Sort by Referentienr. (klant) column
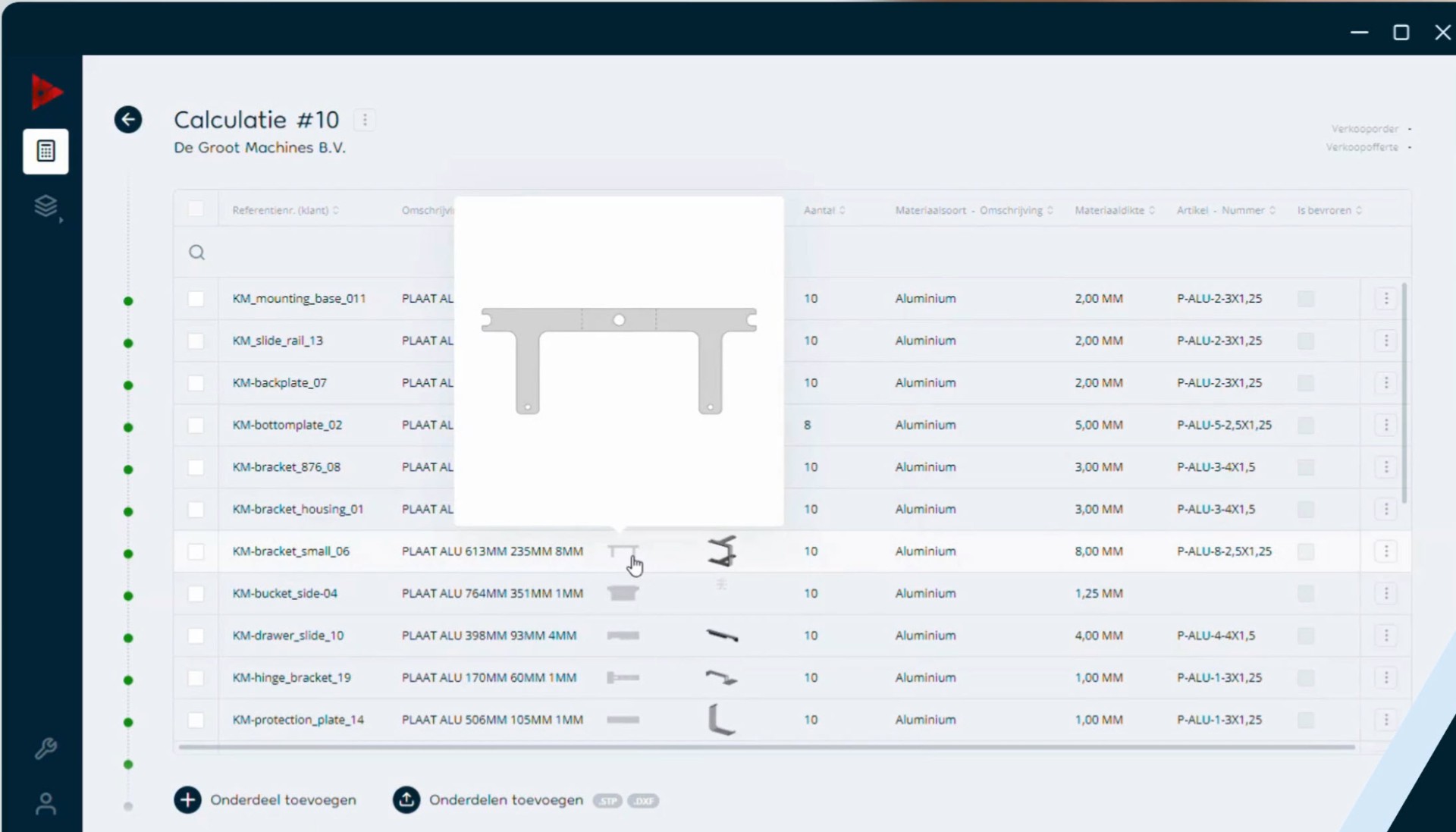Screen dimensions: 1456x832 [x=285, y=210]
